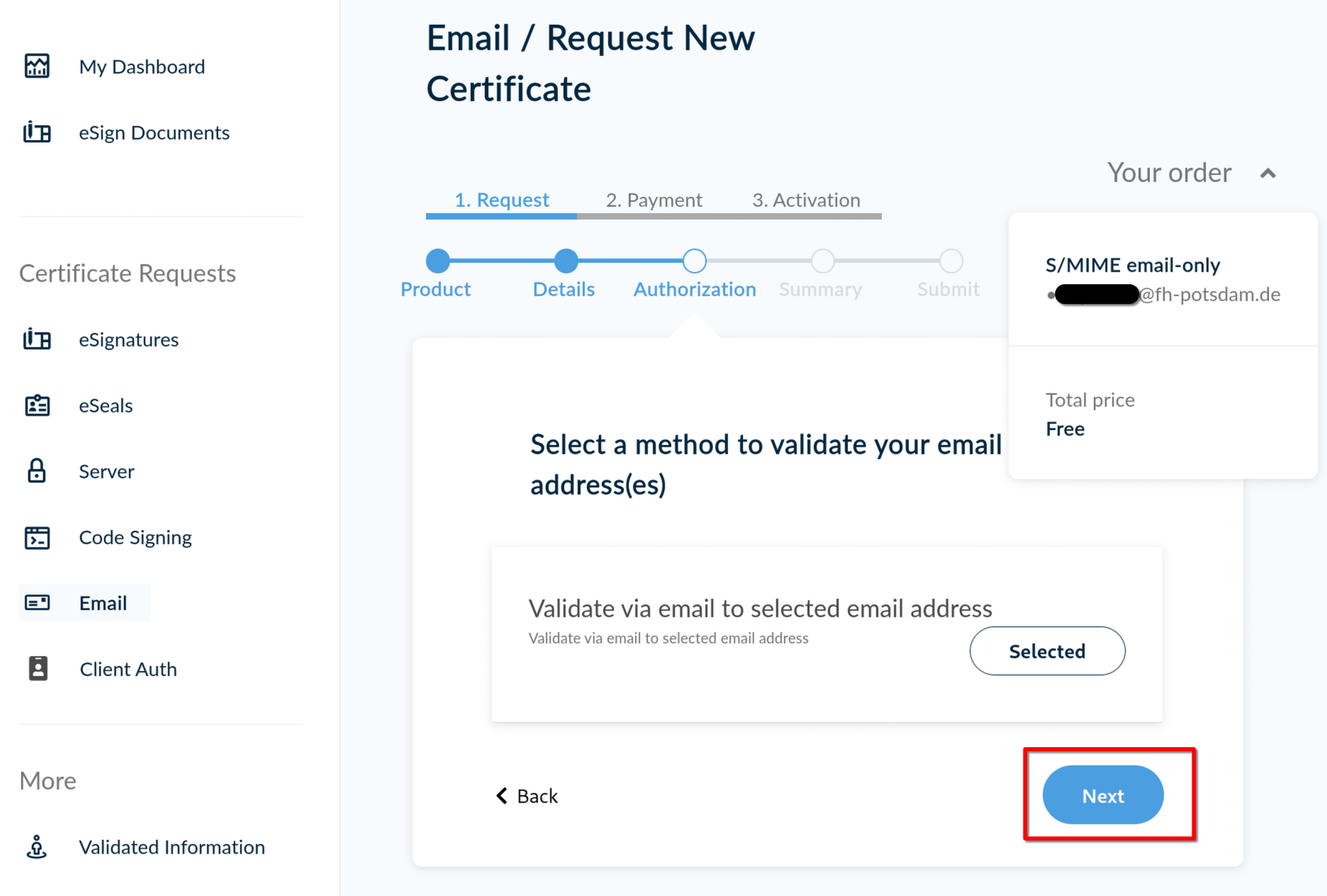Toggle the Selected validation method button
Image resolution: width=1327 pixels, height=896 pixels.
point(1046,651)
